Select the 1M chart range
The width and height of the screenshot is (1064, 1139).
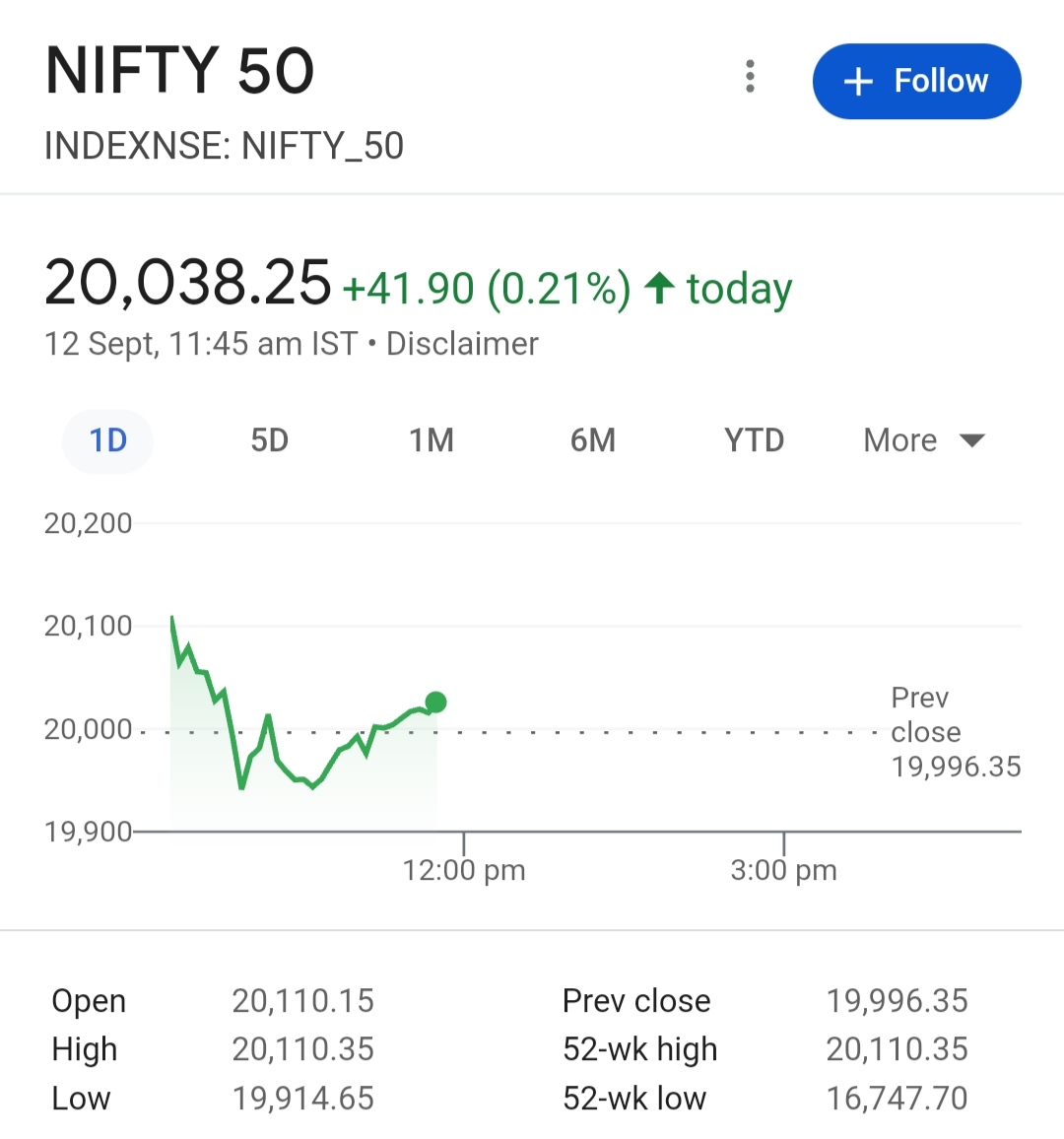point(432,441)
